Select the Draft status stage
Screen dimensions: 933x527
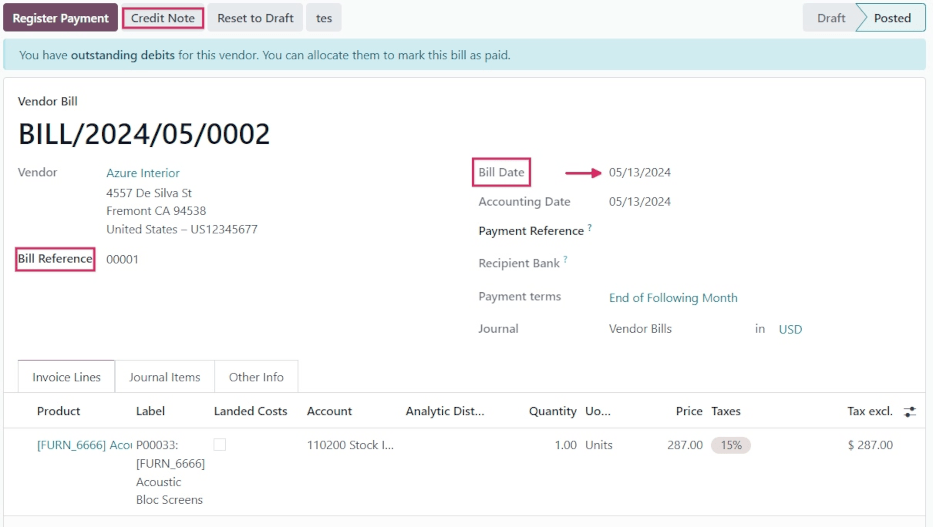(830, 18)
